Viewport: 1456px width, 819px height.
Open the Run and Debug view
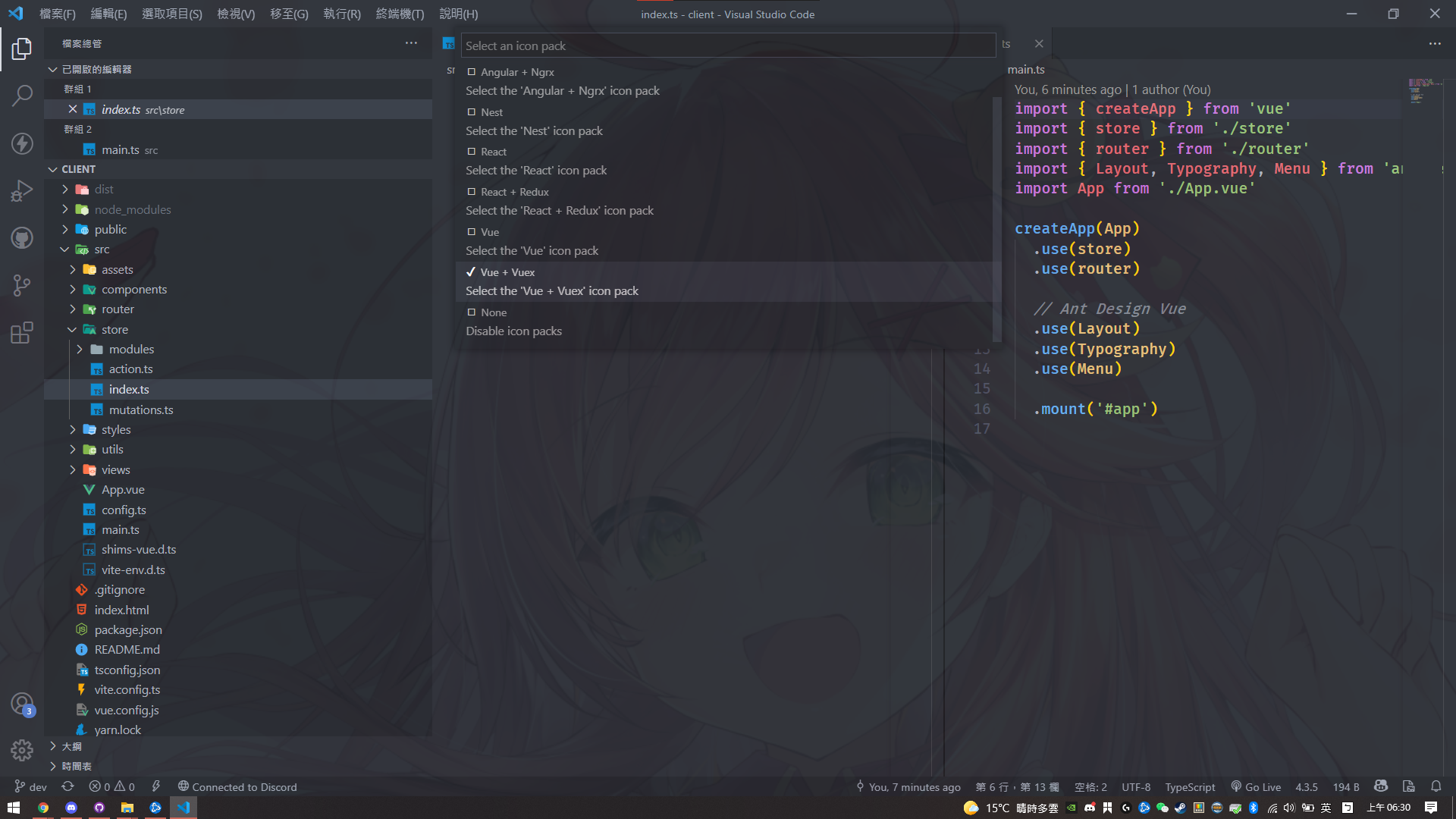pyautogui.click(x=22, y=190)
